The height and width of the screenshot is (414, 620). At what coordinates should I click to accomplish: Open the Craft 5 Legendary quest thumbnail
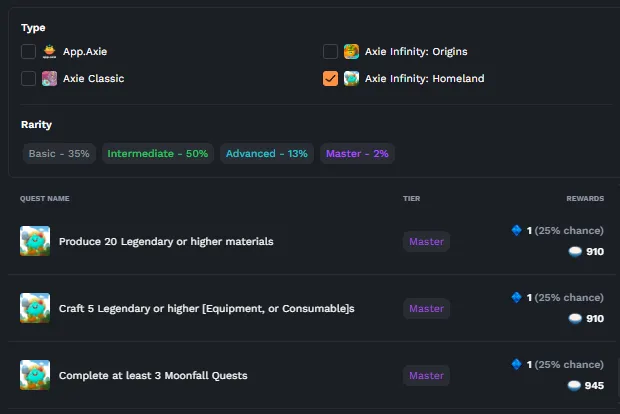[35, 308]
